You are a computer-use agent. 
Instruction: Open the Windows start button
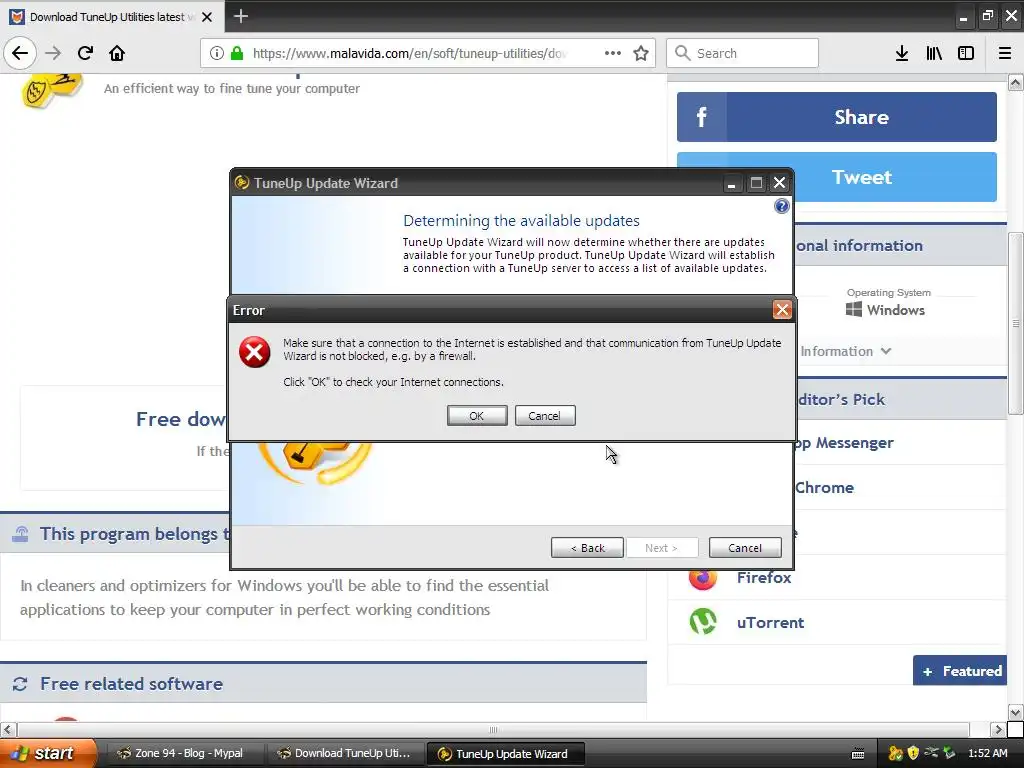tap(48, 754)
